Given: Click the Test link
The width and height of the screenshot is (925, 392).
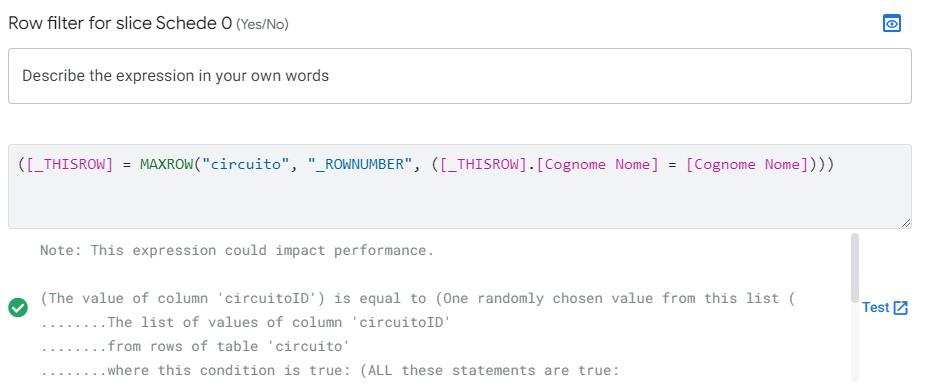Looking at the screenshot, I should click(x=875, y=308).
